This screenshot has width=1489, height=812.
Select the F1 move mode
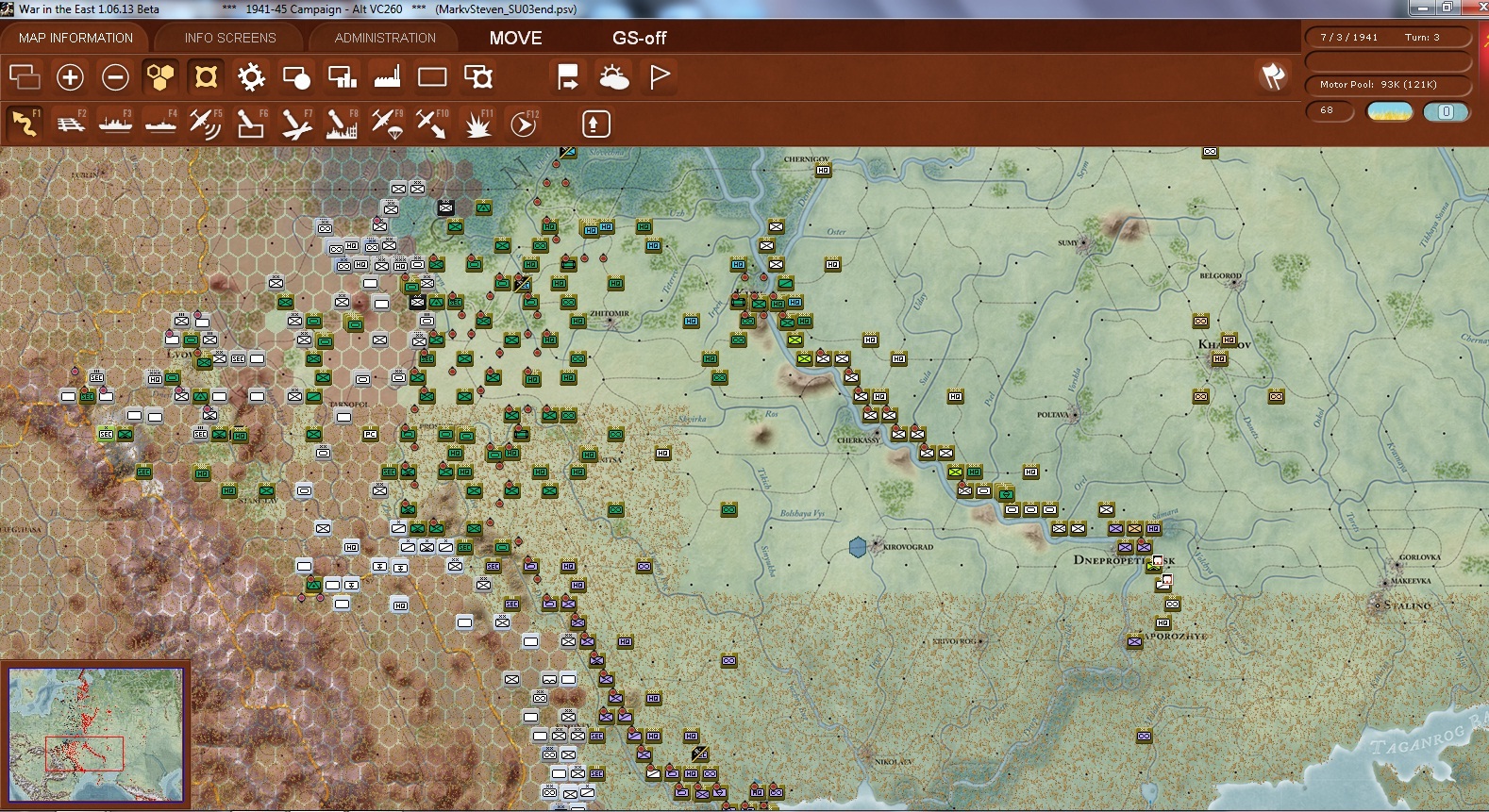point(25,124)
